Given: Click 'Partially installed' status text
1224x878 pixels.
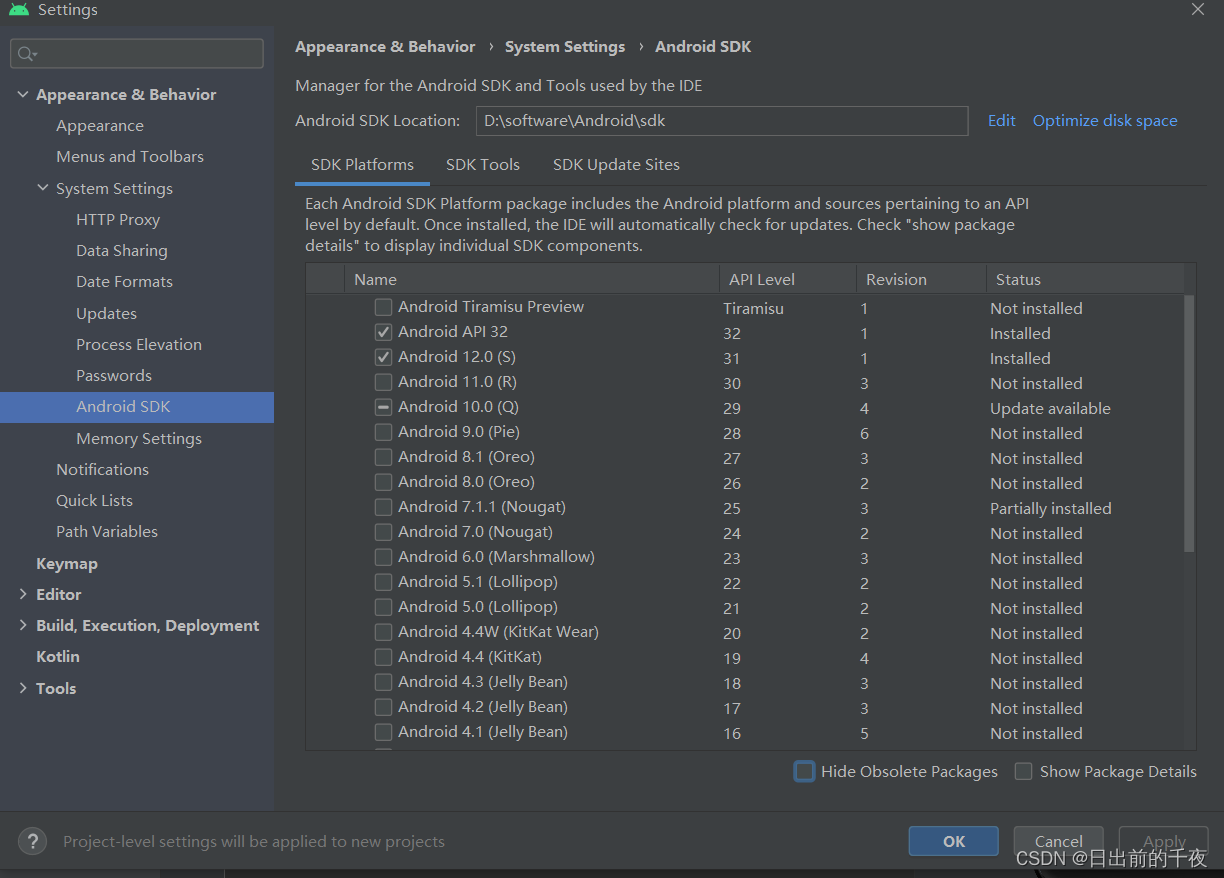Looking at the screenshot, I should [1051, 508].
